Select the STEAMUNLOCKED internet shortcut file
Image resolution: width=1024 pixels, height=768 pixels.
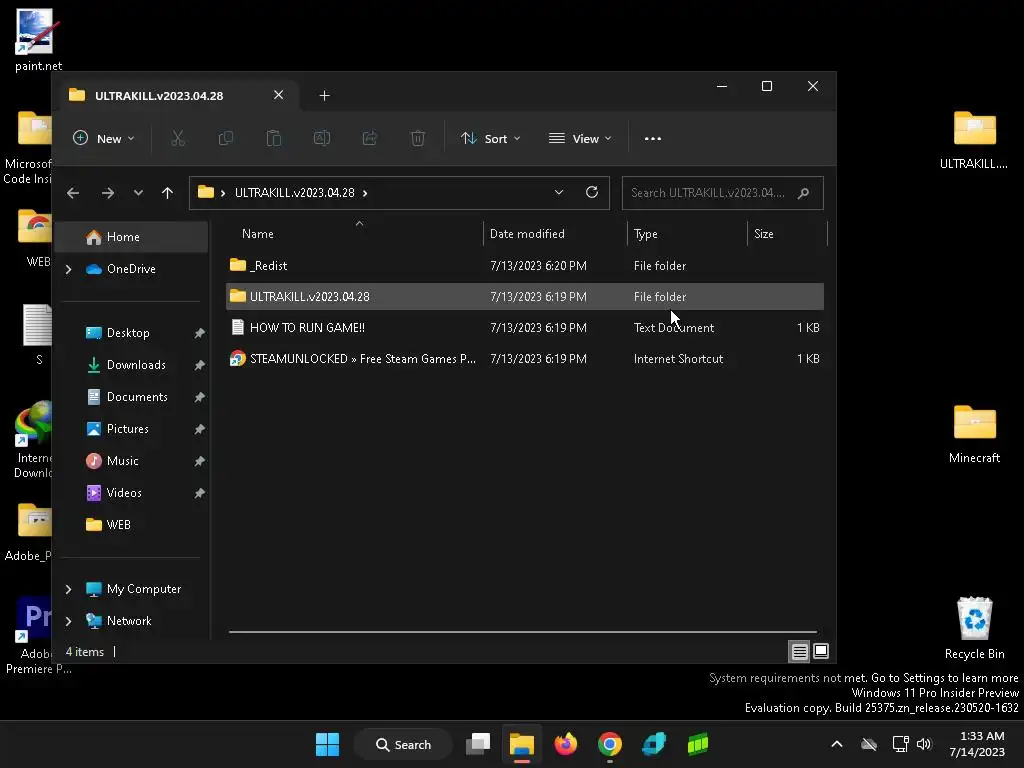pos(525,359)
